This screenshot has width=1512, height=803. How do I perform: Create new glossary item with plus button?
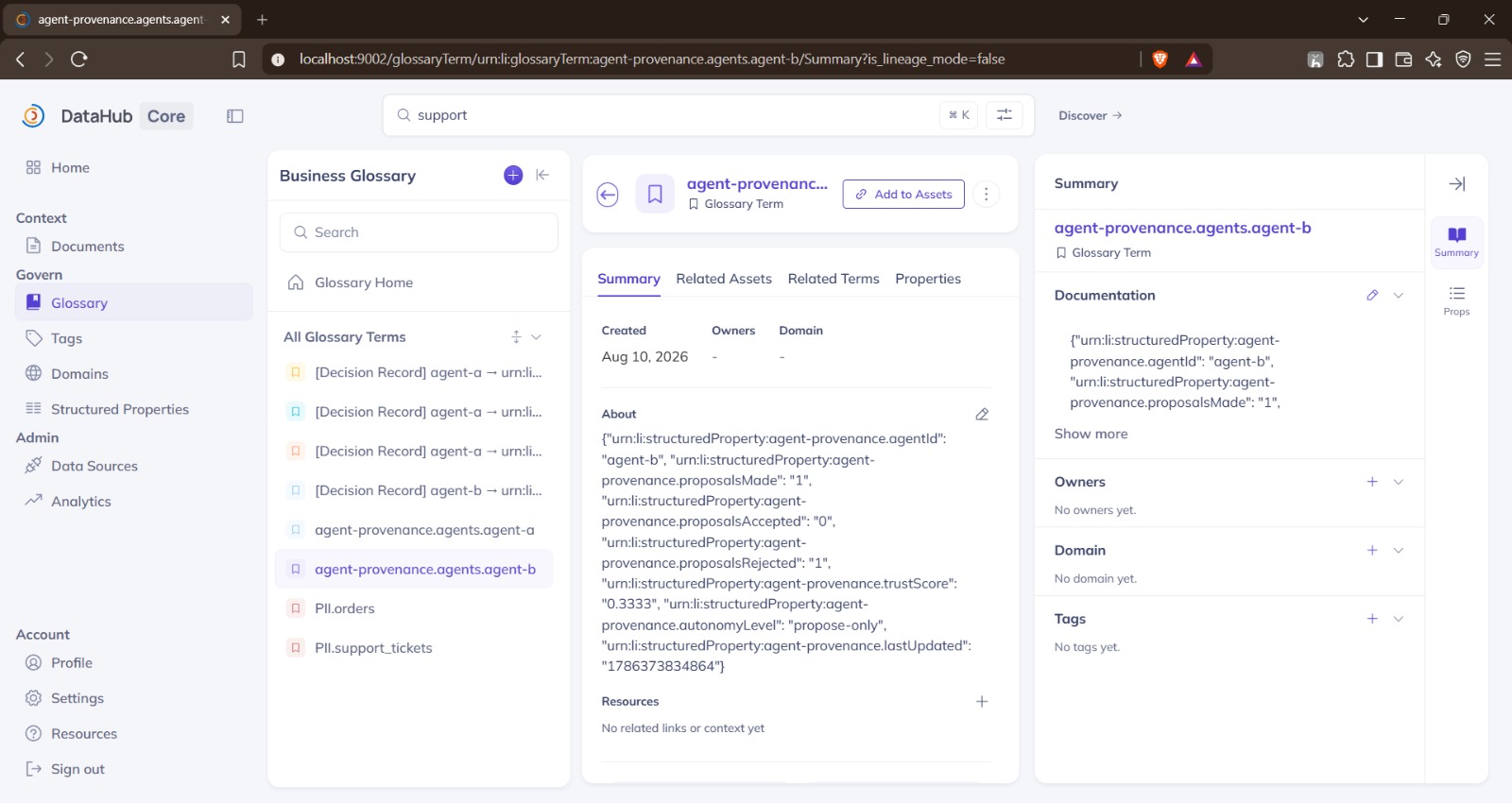pos(513,175)
